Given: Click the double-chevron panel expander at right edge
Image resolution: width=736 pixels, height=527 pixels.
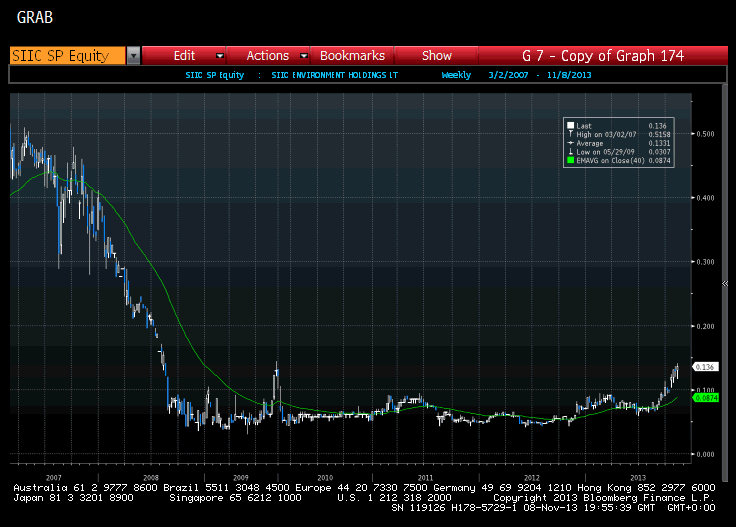Looking at the screenshot, I should [x=725, y=283].
